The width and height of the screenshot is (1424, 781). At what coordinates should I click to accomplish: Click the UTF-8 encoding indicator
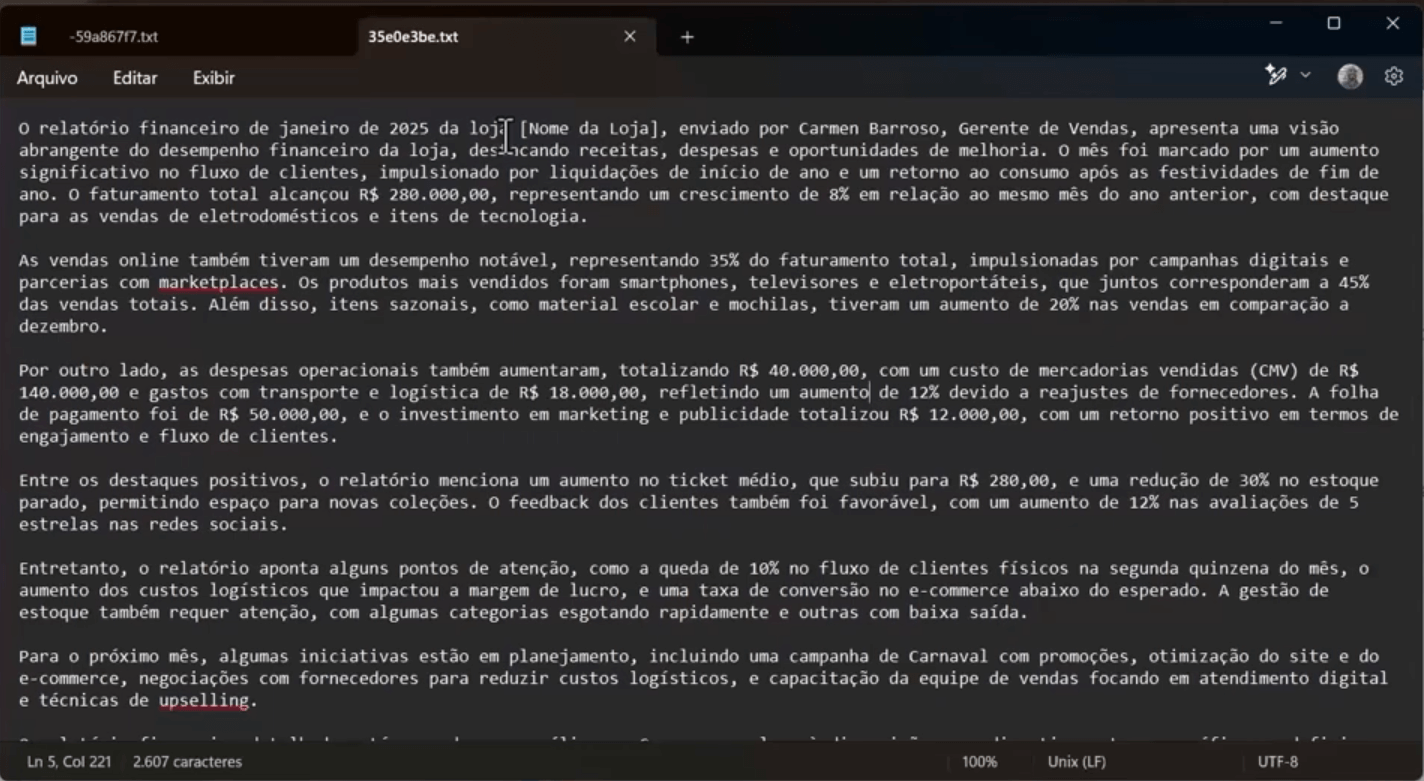tap(1277, 762)
